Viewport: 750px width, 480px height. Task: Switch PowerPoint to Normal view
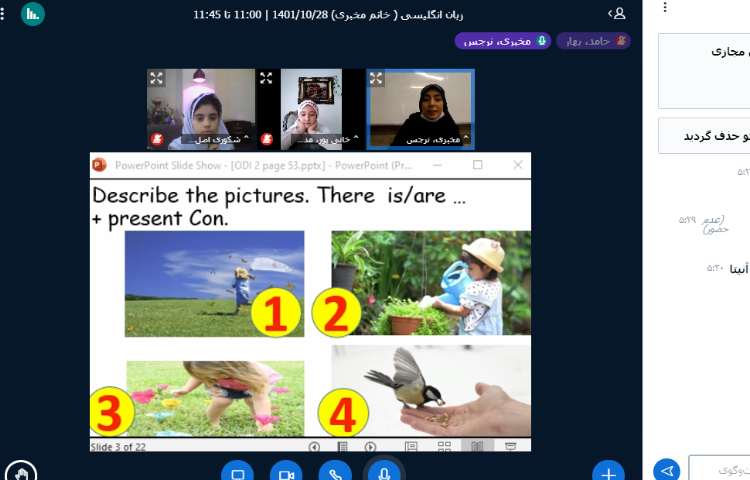pyautogui.click(x=411, y=446)
